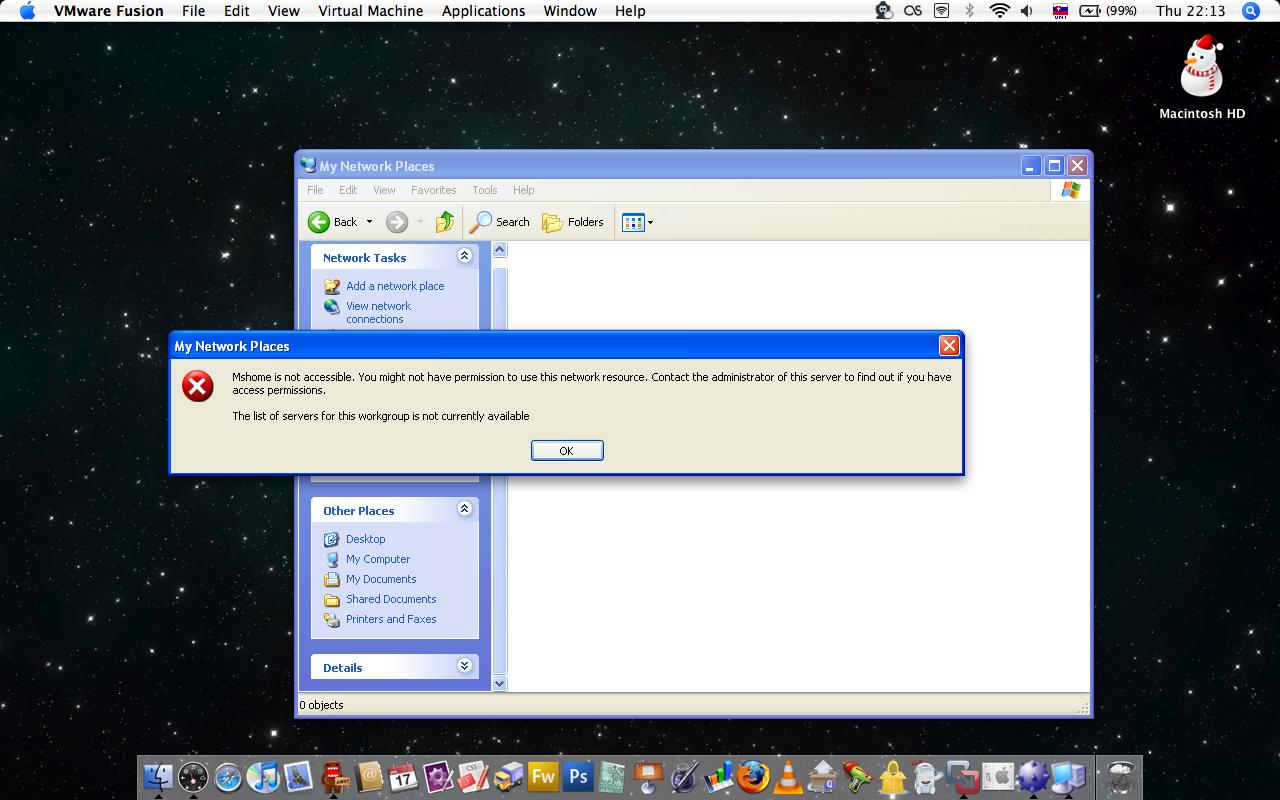Click the volume speaker icon in menu bar
This screenshot has width=1280, height=800.
tap(1027, 11)
